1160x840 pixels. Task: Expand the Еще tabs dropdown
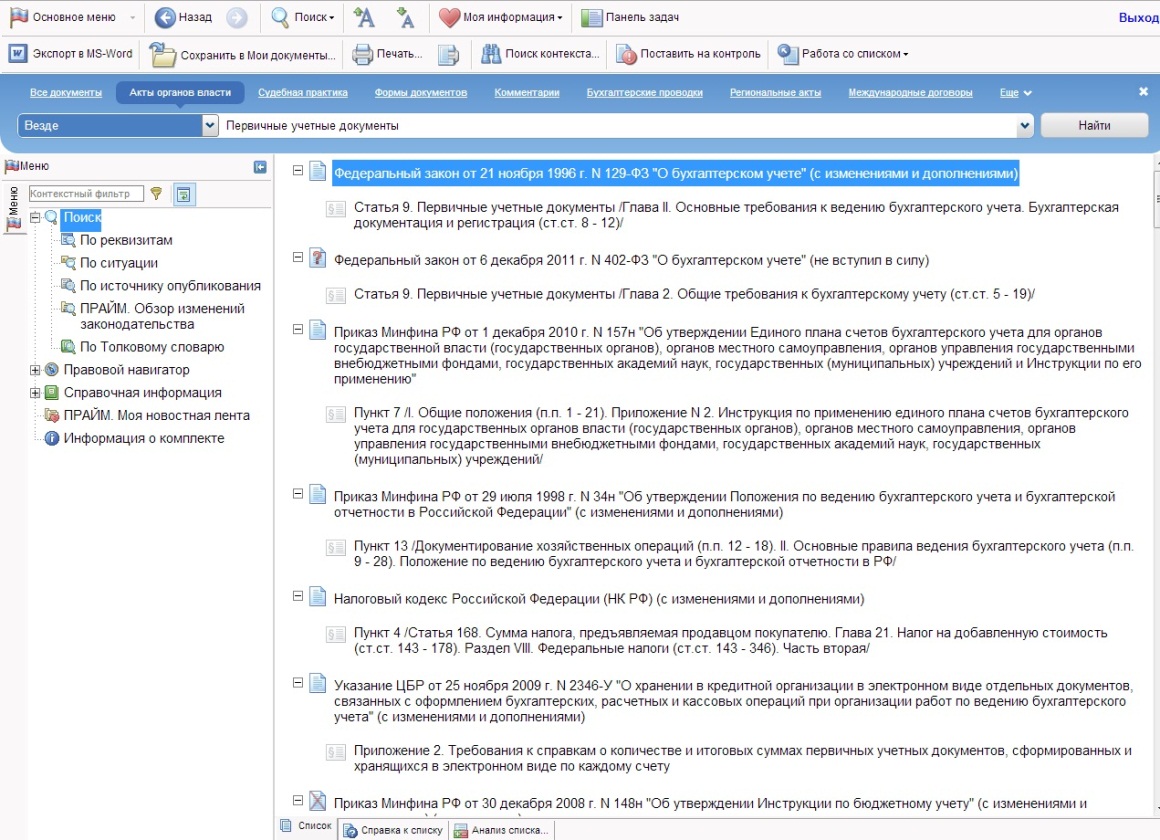point(1015,93)
